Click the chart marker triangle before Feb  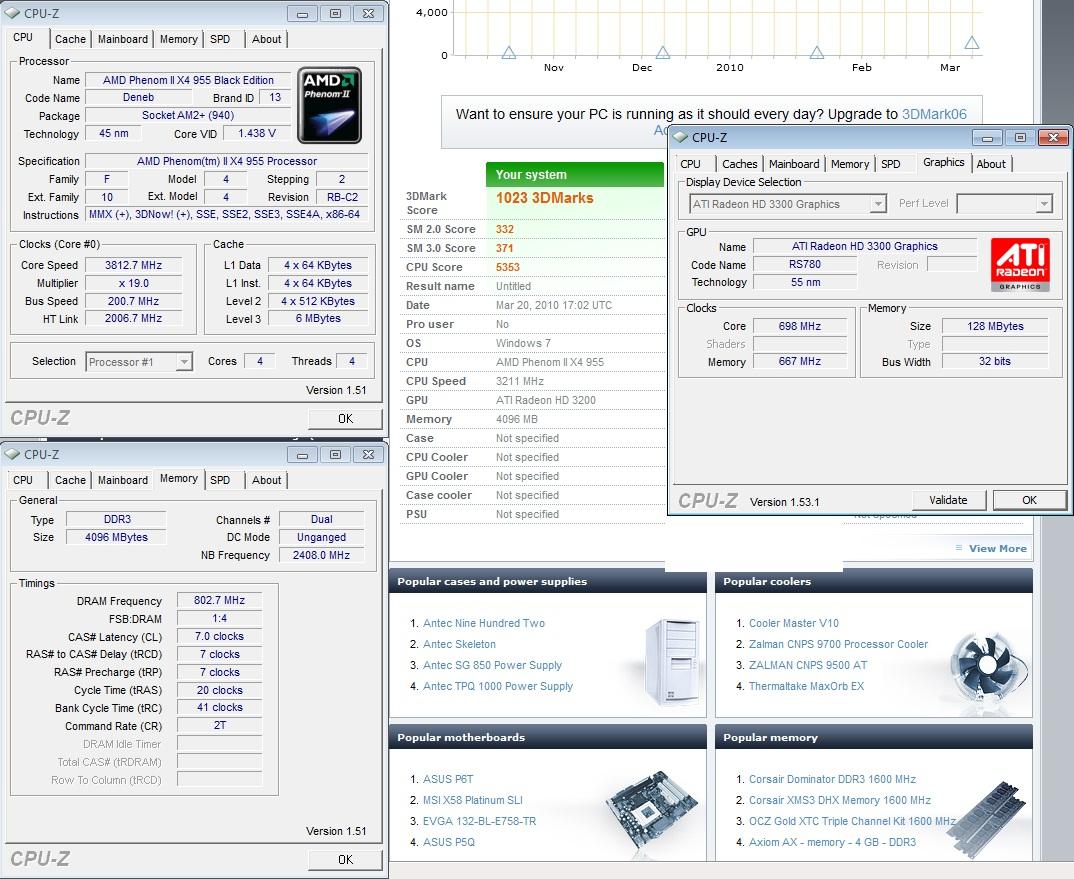(x=816, y=53)
